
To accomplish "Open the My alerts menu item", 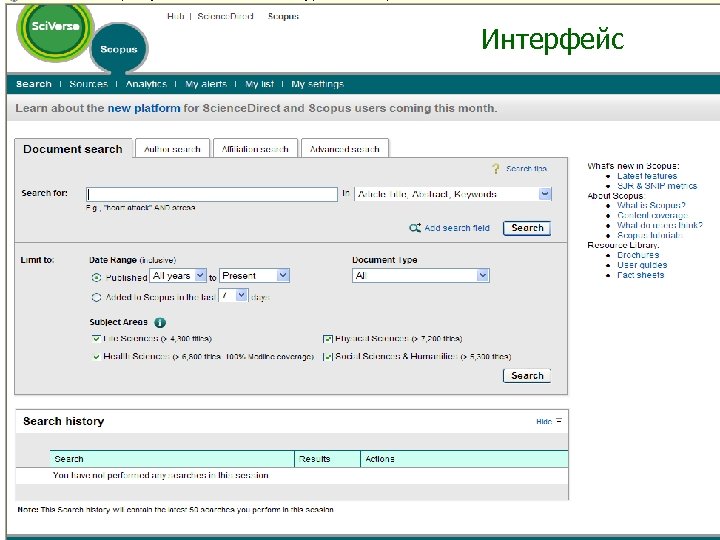I will tap(206, 84).
